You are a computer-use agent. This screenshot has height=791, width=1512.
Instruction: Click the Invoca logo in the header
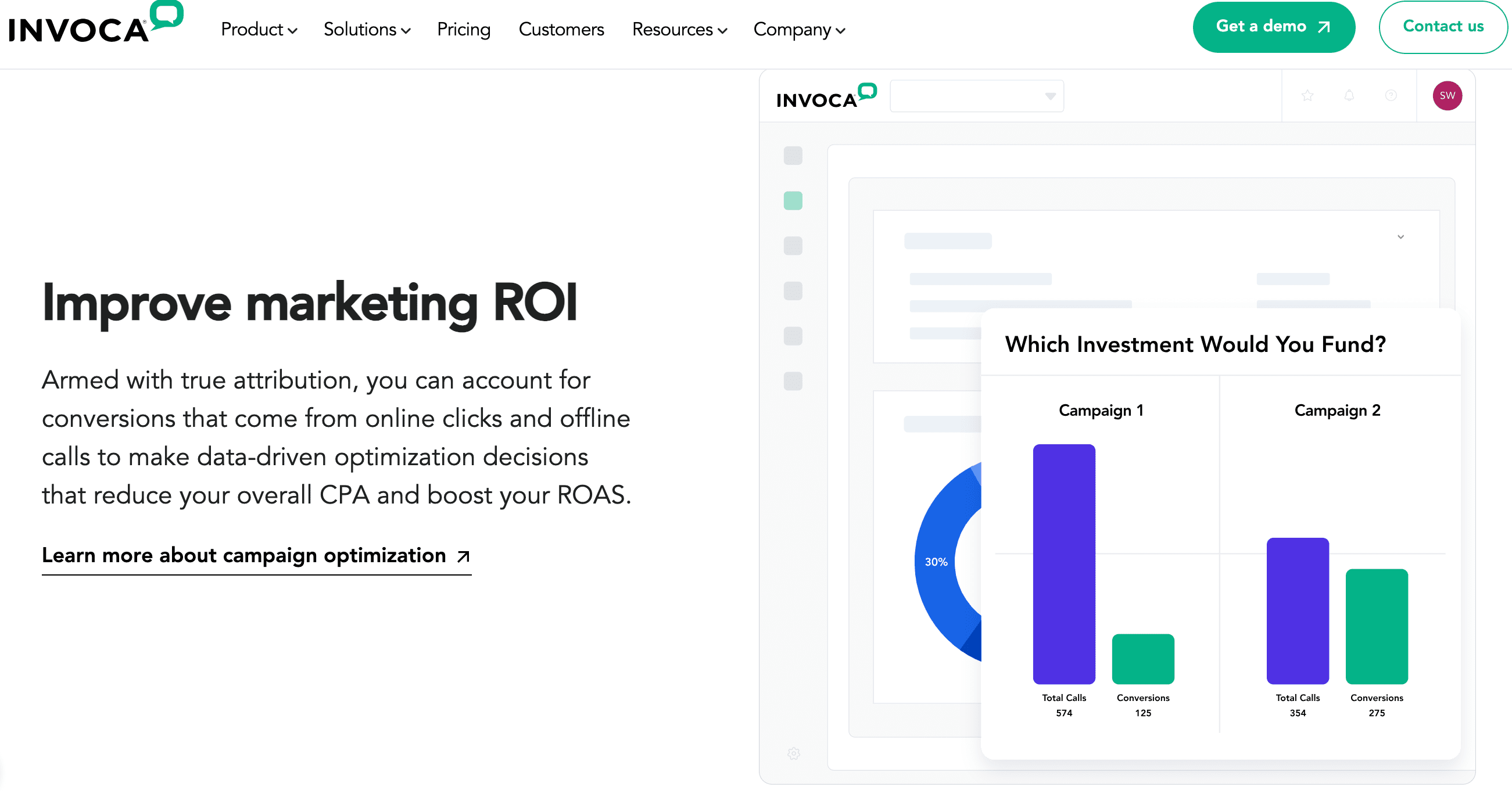94,26
